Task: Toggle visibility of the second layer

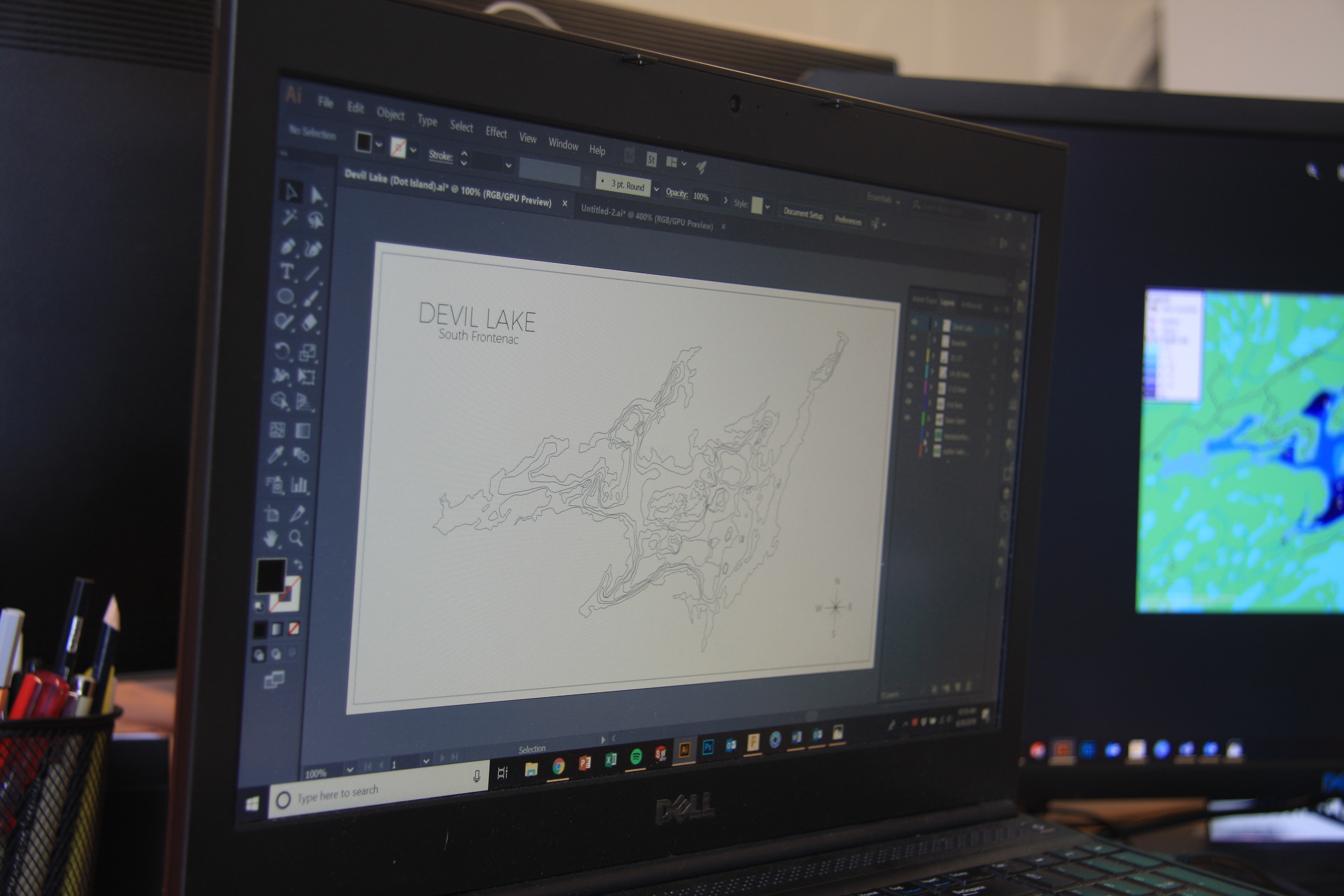Action: pyautogui.click(x=912, y=338)
